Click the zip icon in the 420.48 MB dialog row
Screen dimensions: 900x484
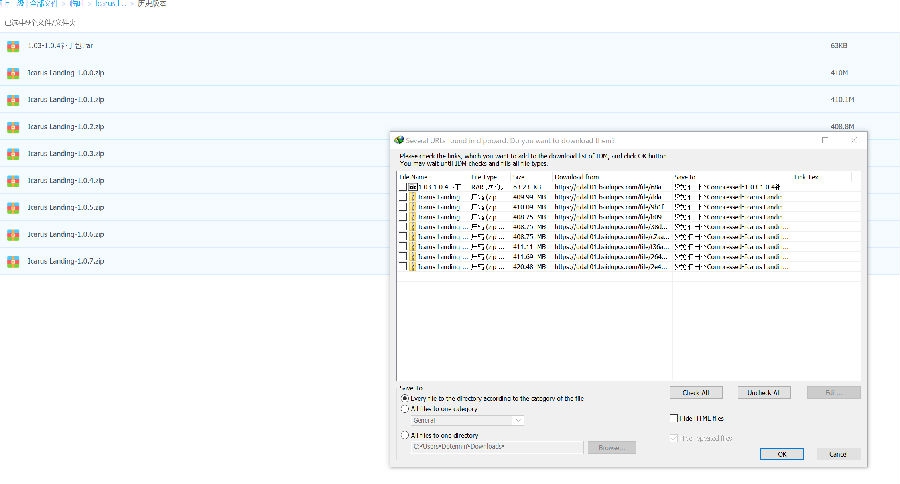(413, 266)
